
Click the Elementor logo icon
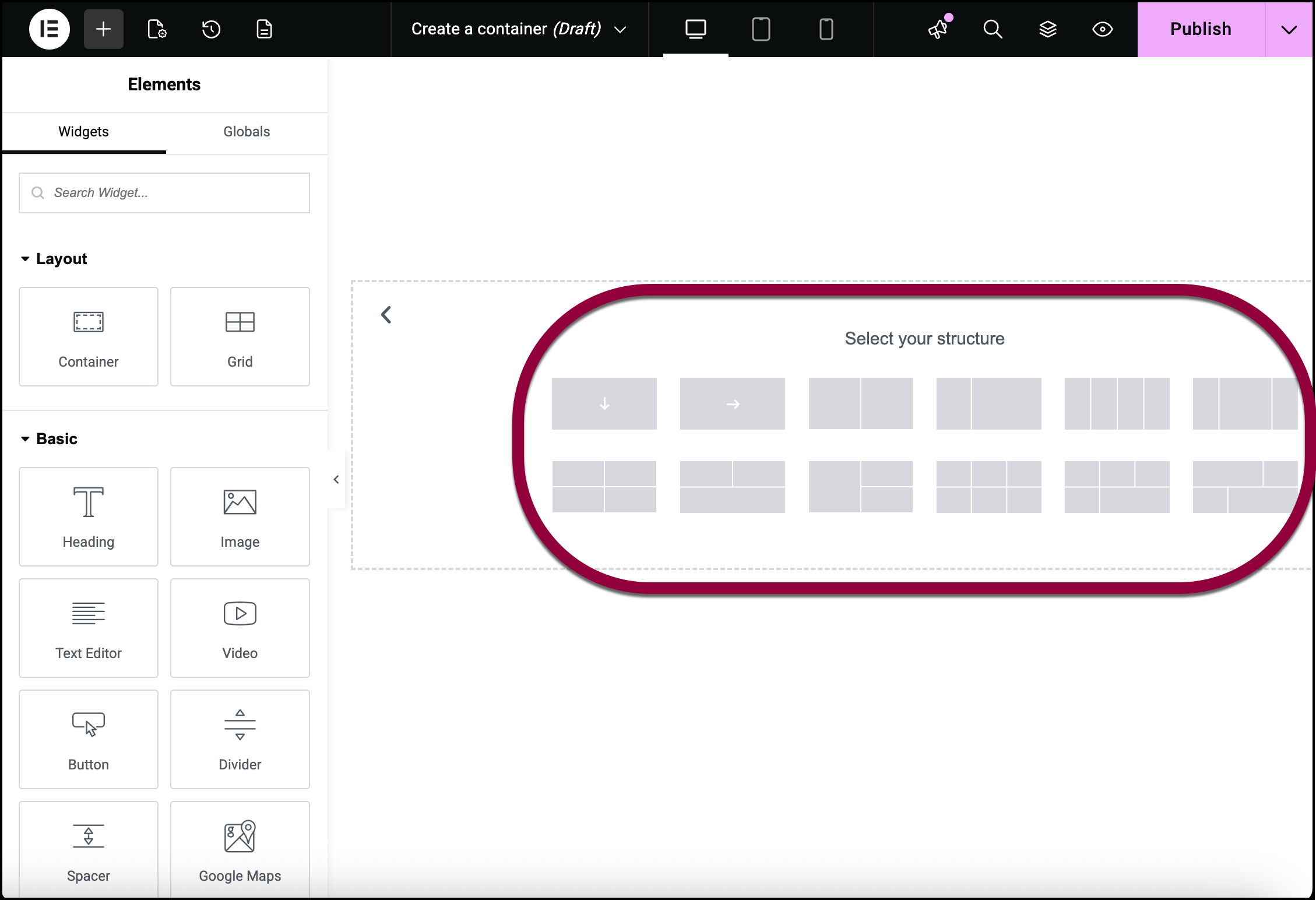tap(50, 29)
